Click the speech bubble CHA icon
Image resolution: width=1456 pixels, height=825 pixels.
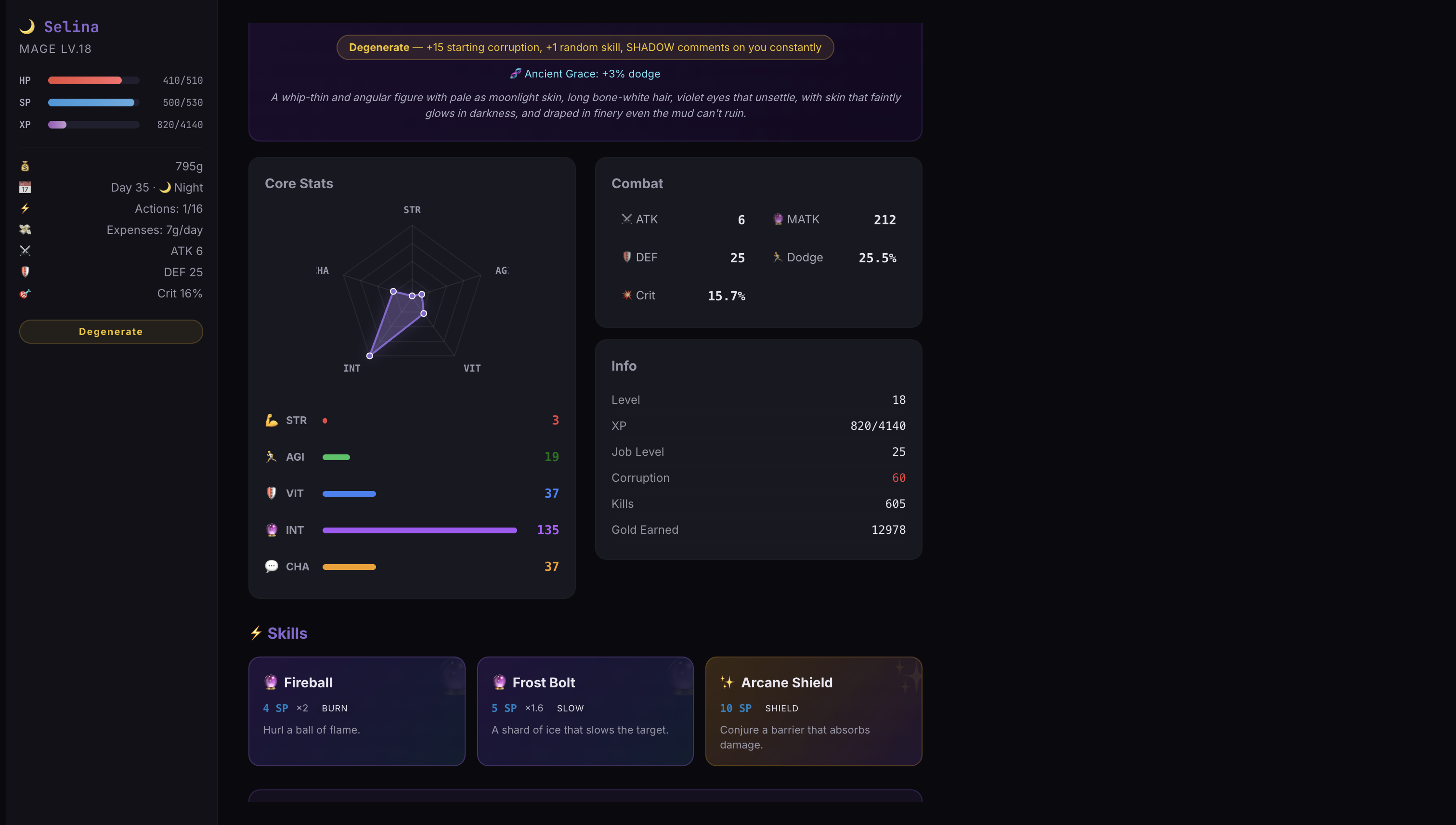click(x=272, y=566)
